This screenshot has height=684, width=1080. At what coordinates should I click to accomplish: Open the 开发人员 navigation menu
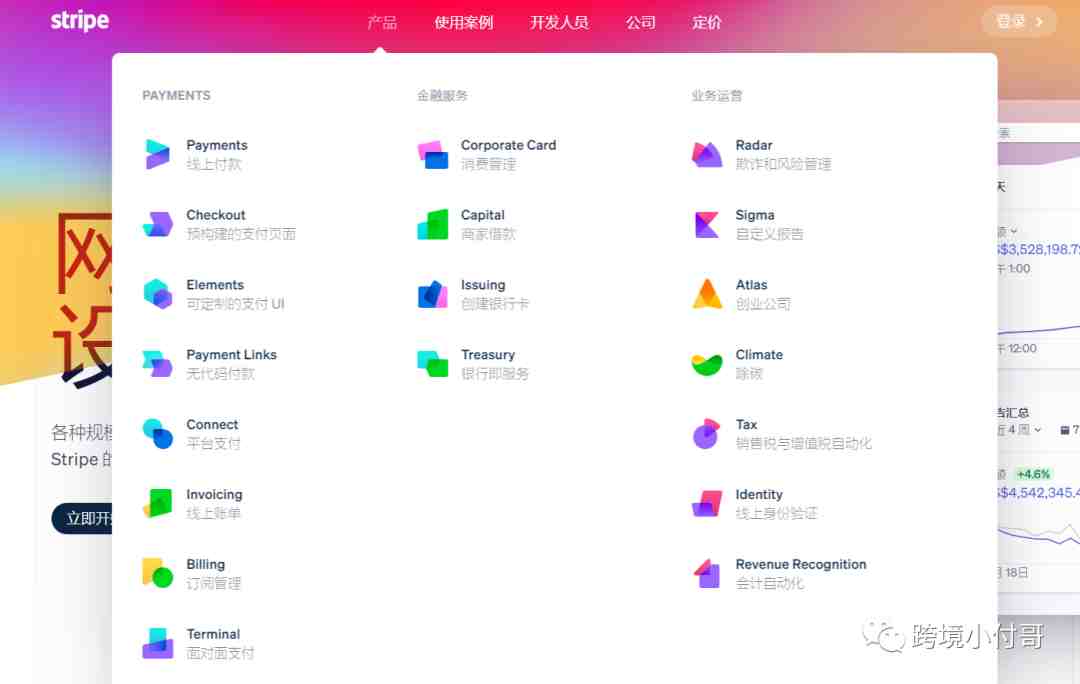pyautogui.click(x=559, y=23)
